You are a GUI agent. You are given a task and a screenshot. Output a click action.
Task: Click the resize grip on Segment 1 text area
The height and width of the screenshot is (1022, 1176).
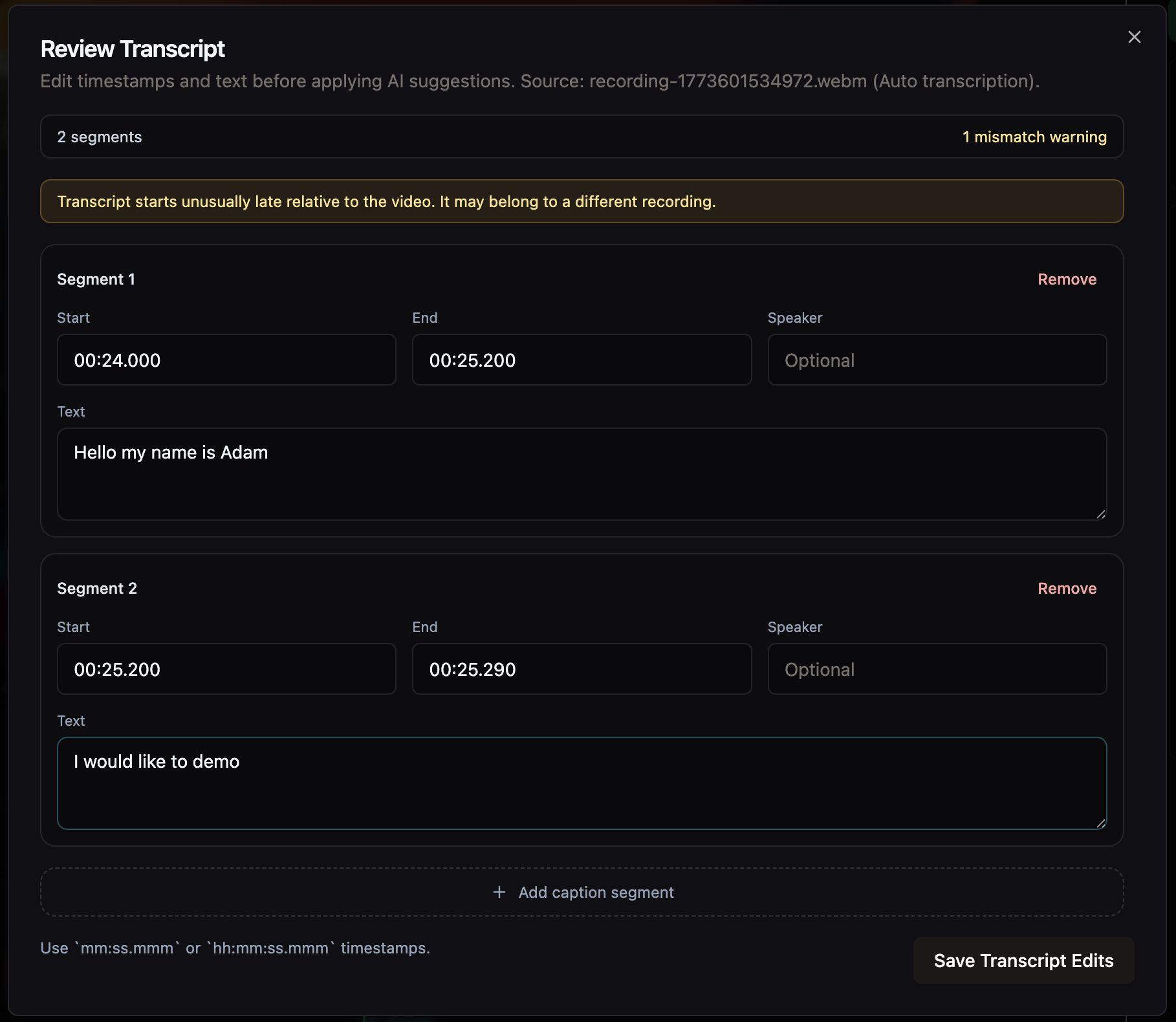coord(1100,514)
